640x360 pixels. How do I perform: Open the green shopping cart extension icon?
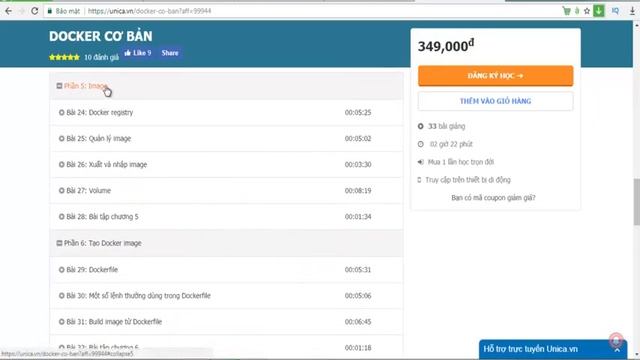coord(567,11)
